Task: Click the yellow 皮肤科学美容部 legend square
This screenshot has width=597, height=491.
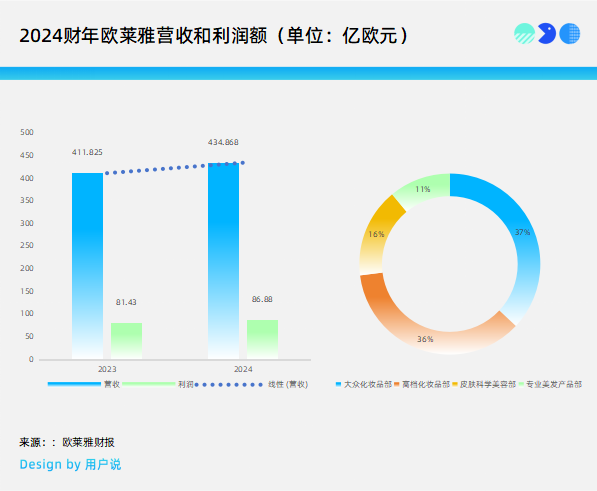Action: pos(455,384)
